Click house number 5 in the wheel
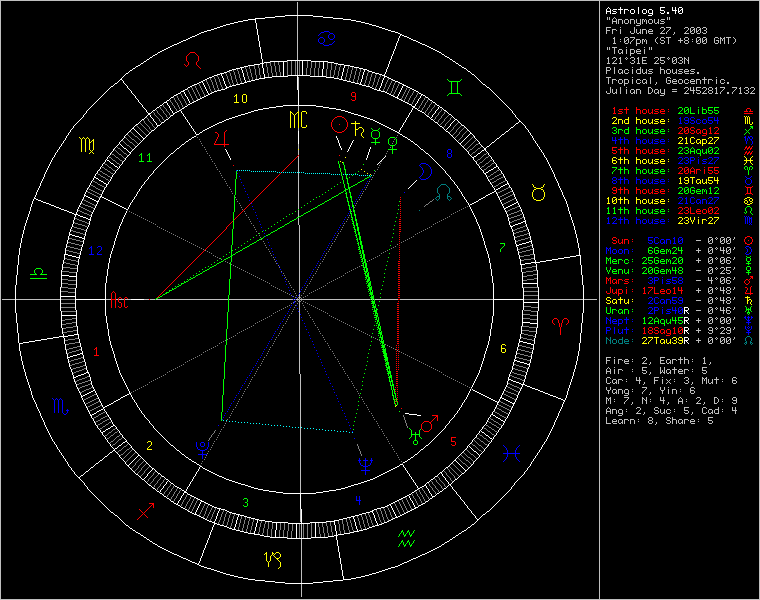Image resolution: width=760 pixels, height=600 pixels. pos(453,441)
